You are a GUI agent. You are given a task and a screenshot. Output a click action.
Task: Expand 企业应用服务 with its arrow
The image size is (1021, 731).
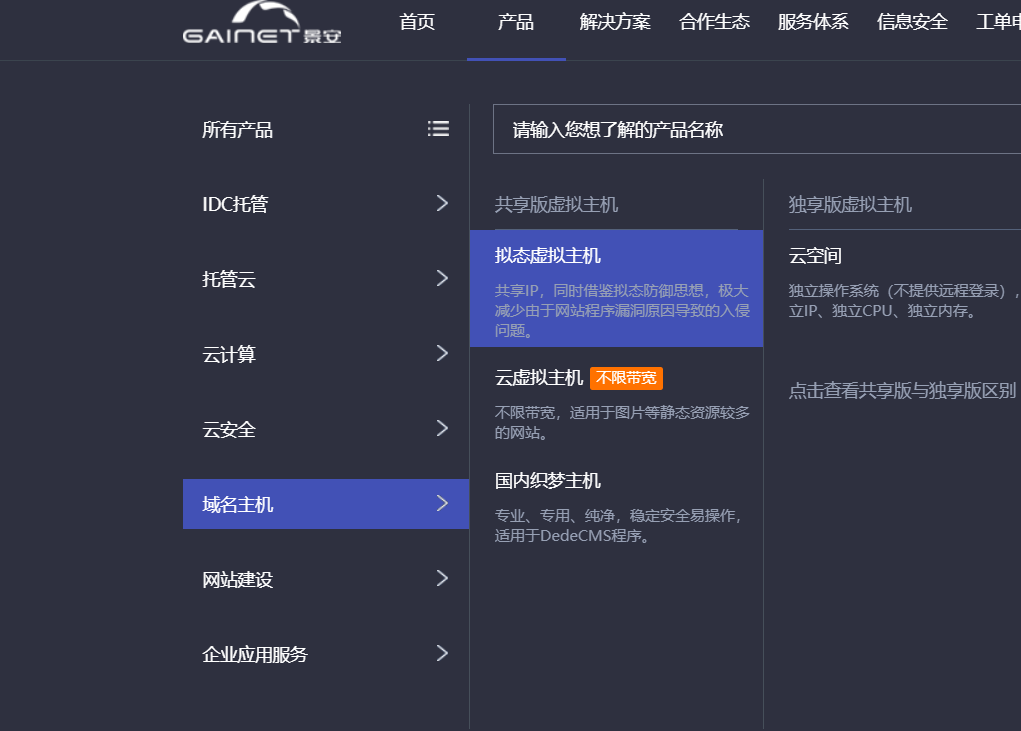pos(442,654)
